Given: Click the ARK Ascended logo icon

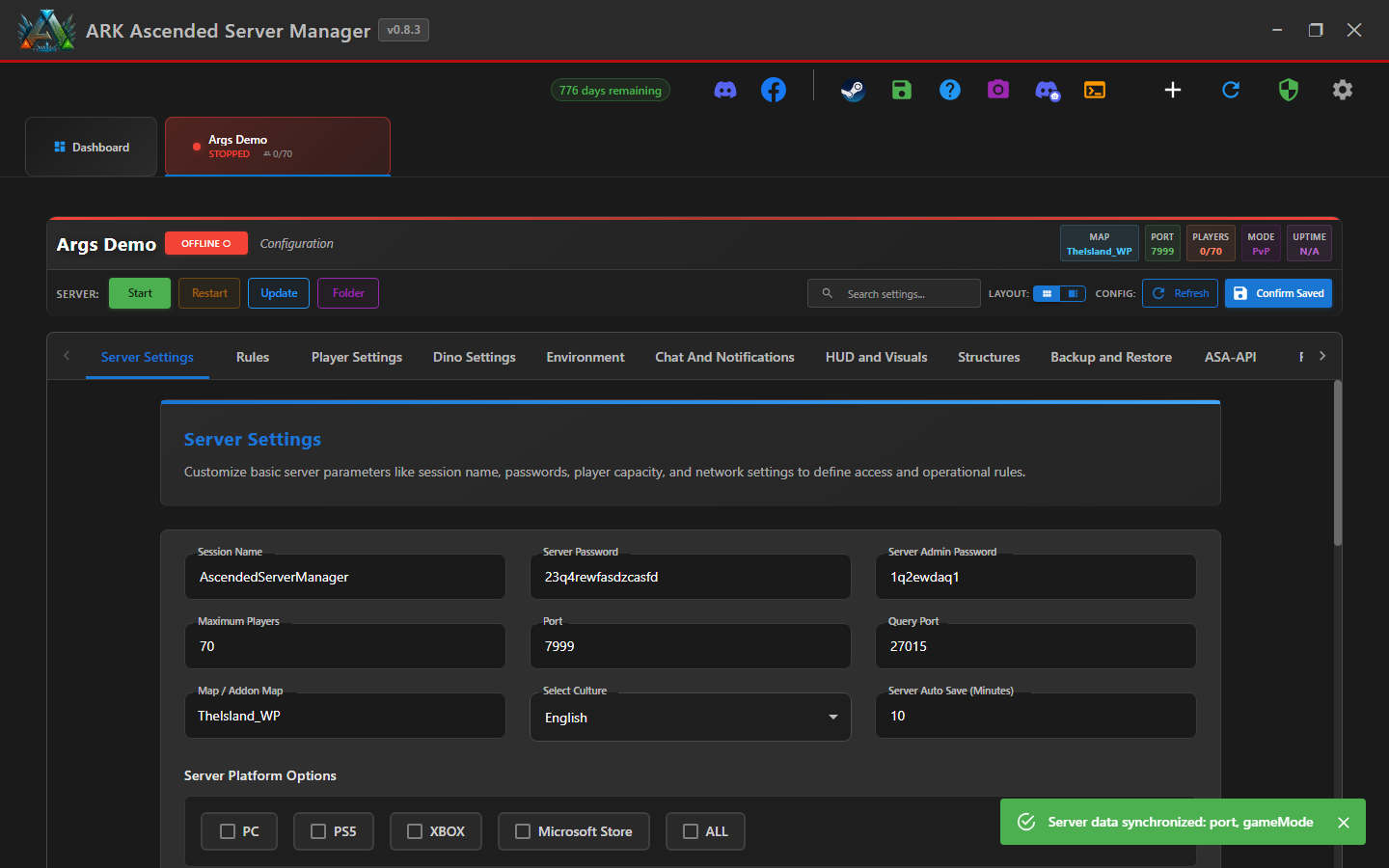Looking at the screenshot, I should click(x=45, y=31).
